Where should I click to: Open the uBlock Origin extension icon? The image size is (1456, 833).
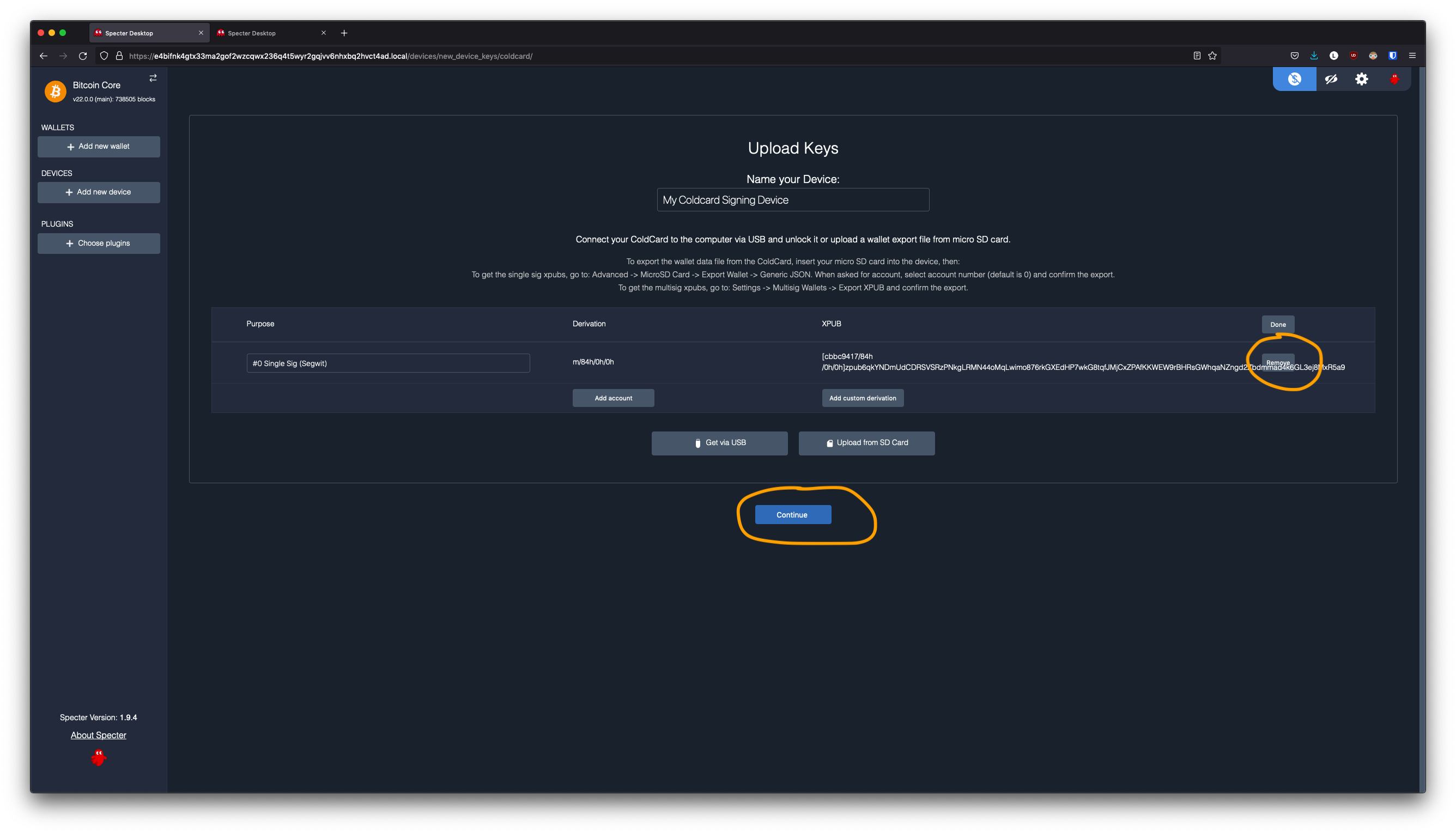pos(1353,56)
